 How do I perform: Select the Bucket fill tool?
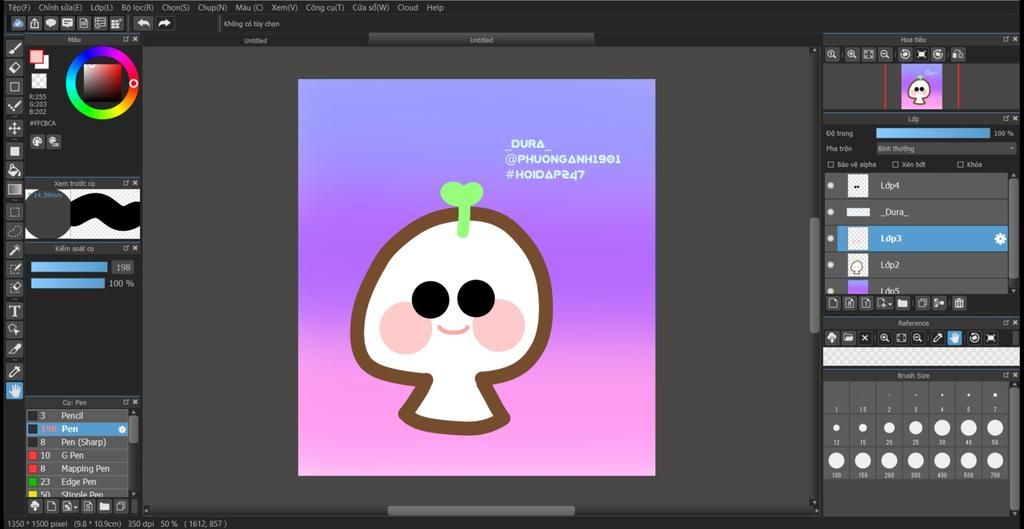(x=14, y=170)
